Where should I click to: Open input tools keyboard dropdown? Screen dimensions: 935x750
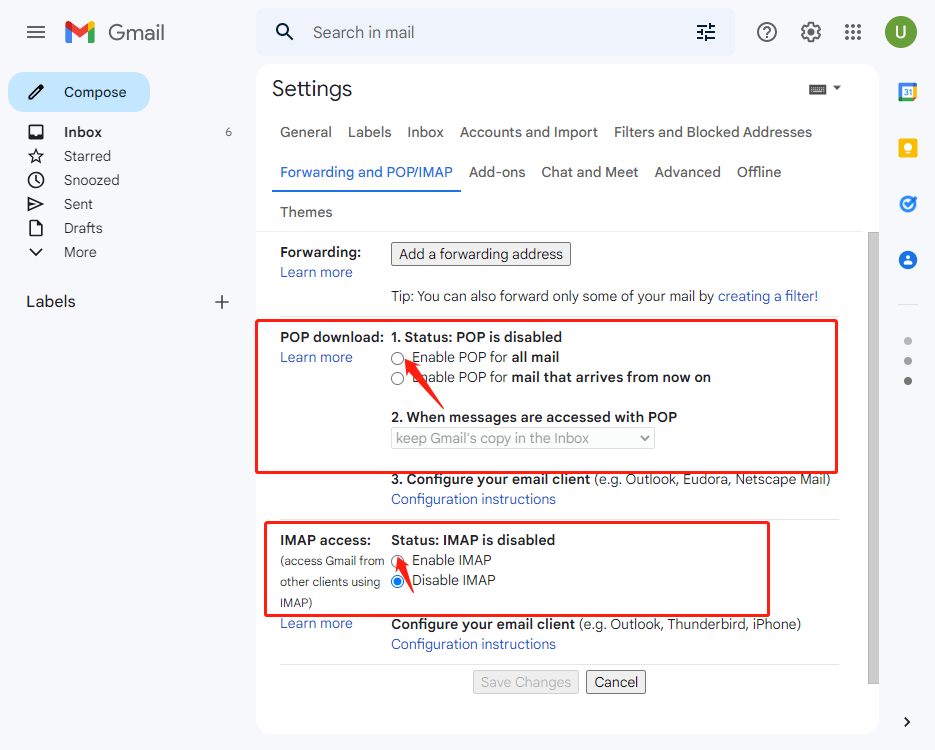pos(825,89)
